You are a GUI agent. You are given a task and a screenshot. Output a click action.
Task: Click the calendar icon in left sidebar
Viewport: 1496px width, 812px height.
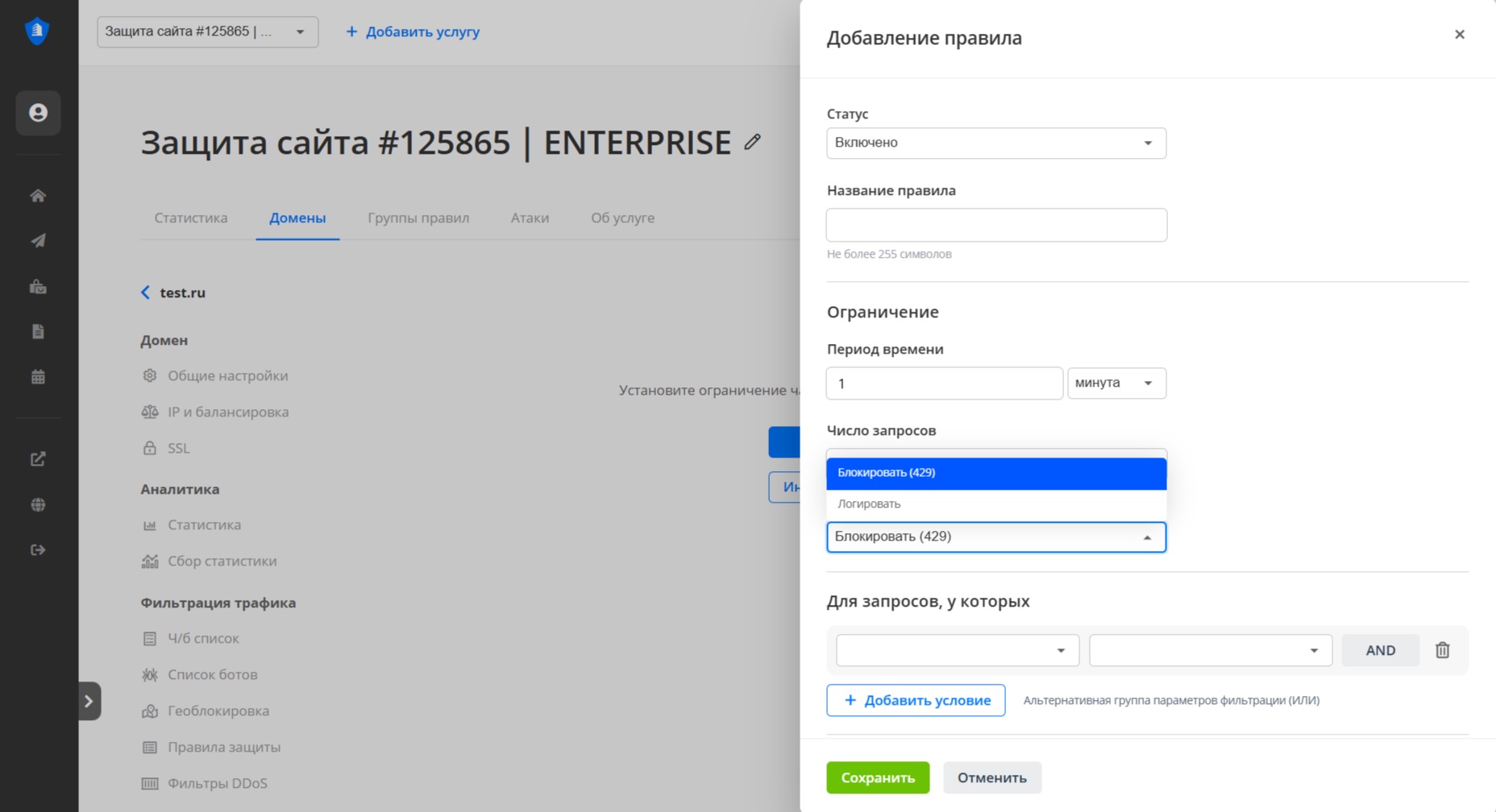[38, 377]
